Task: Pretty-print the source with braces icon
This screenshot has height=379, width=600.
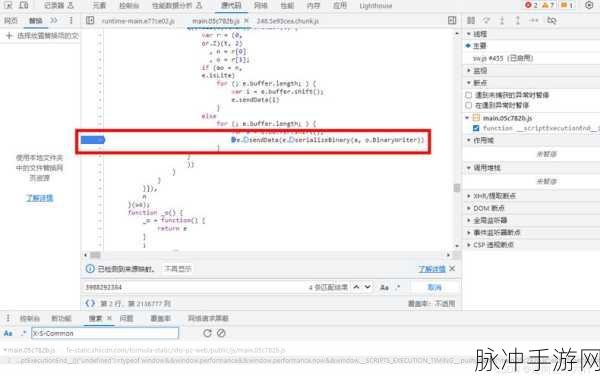Action: [x=90, y=304]
